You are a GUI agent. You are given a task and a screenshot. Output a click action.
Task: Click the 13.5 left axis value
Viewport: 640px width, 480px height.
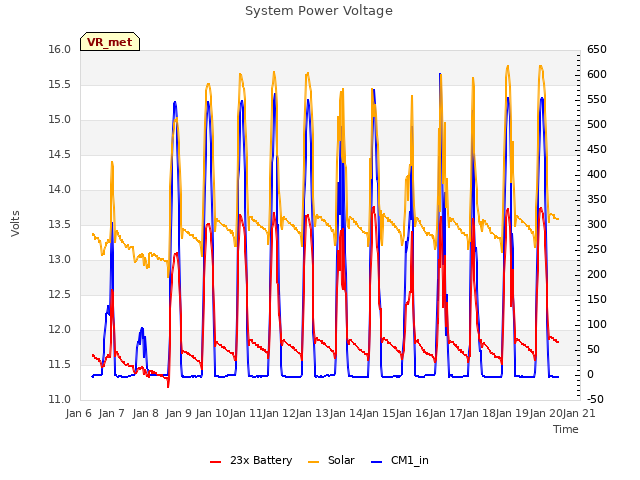point(60,225)
